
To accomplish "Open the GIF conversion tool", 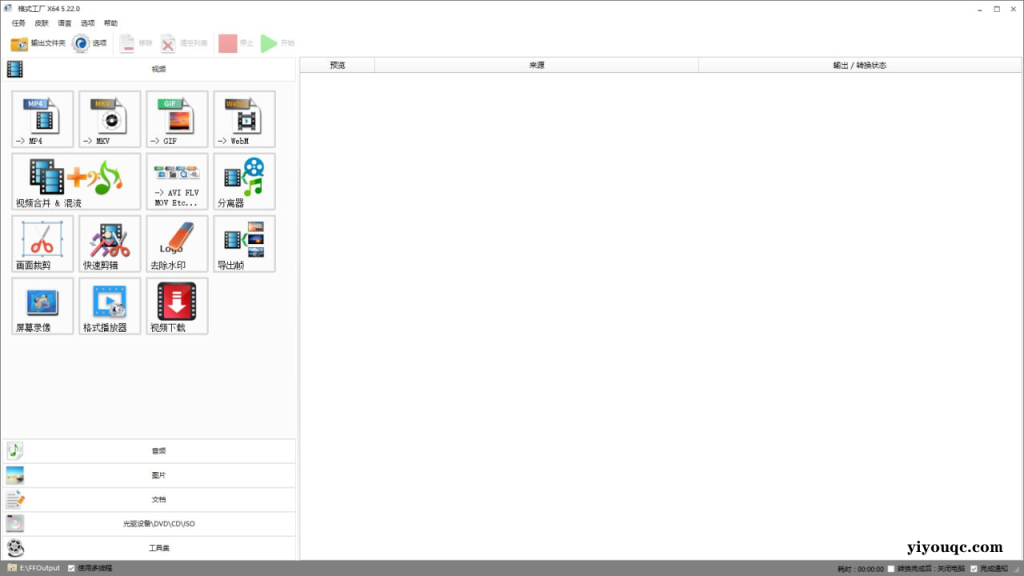I will [x=177, y=119].
